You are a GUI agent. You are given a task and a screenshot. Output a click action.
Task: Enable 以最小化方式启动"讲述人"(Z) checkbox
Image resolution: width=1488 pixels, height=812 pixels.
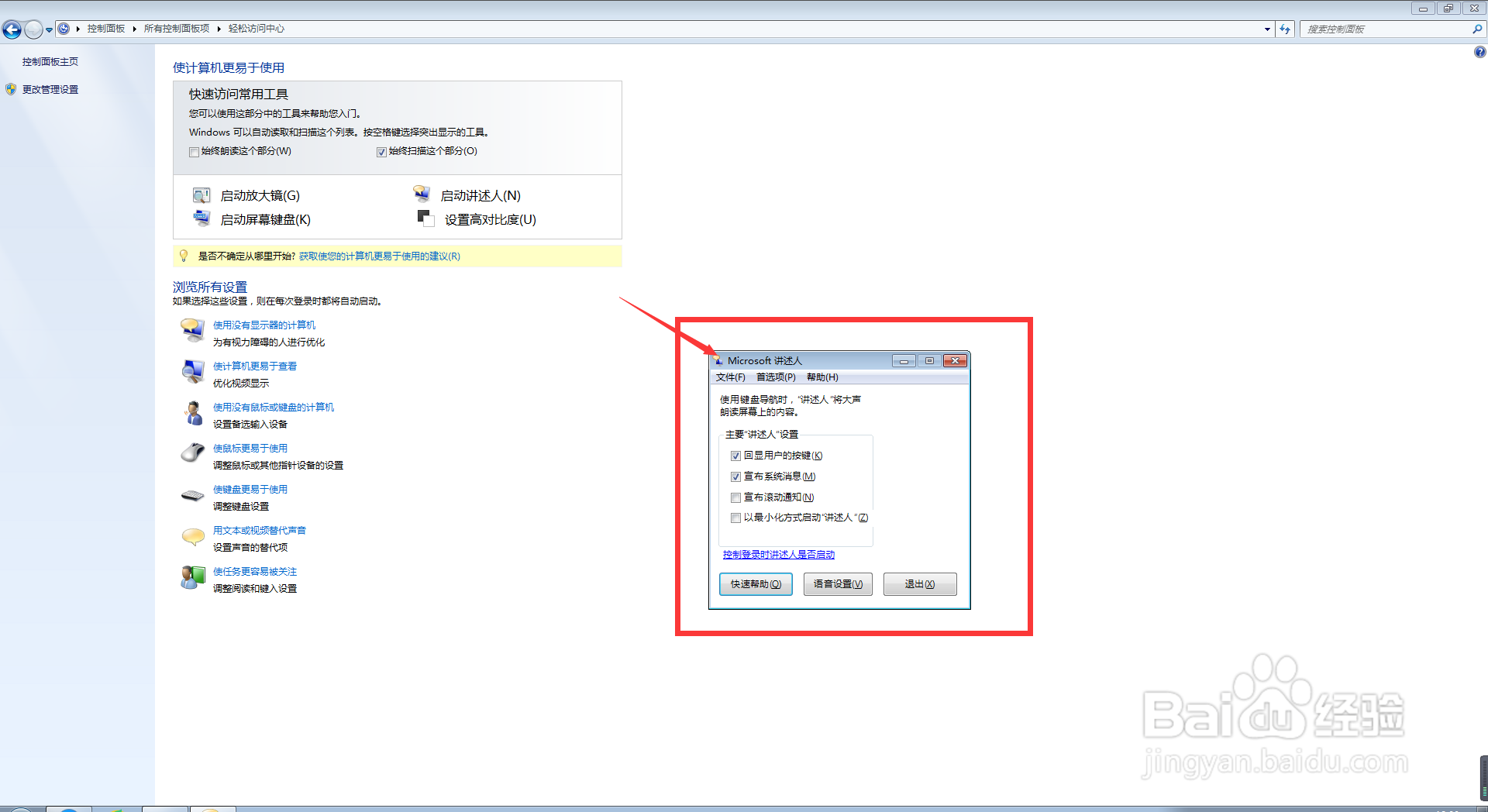coord(735,518)
